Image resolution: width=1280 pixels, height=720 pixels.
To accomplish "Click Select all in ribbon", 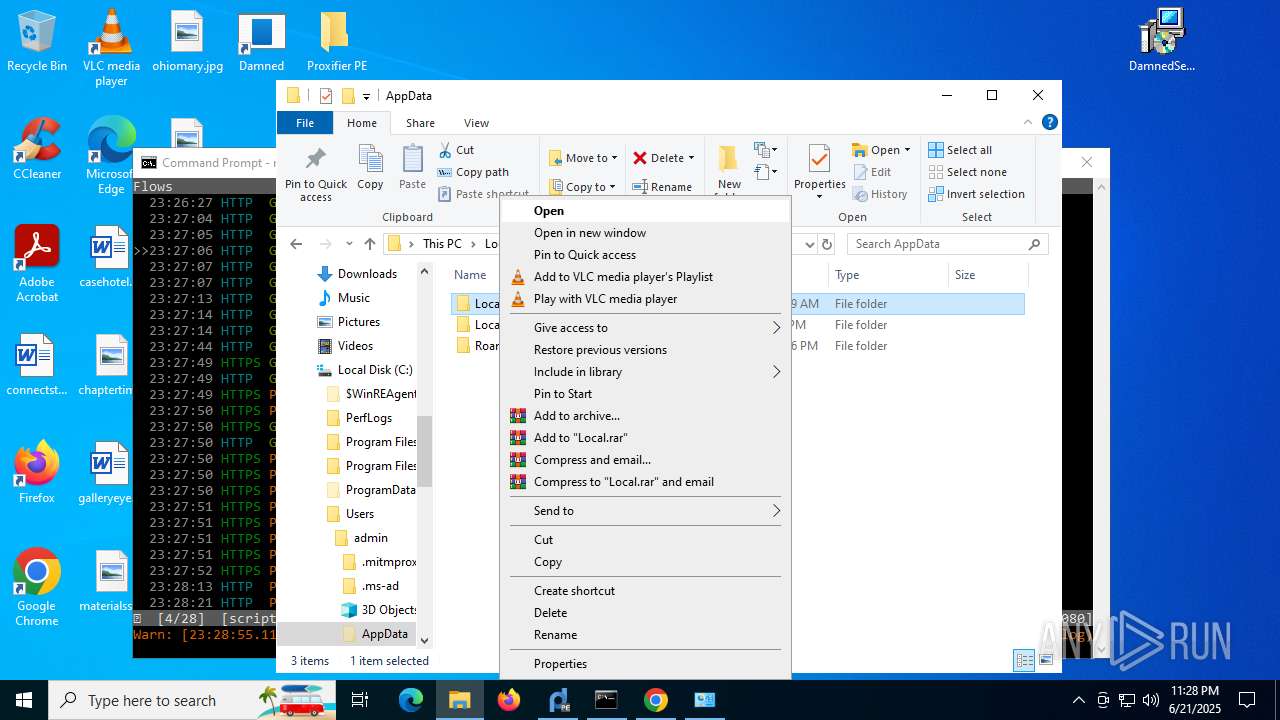I will (960, 150).
